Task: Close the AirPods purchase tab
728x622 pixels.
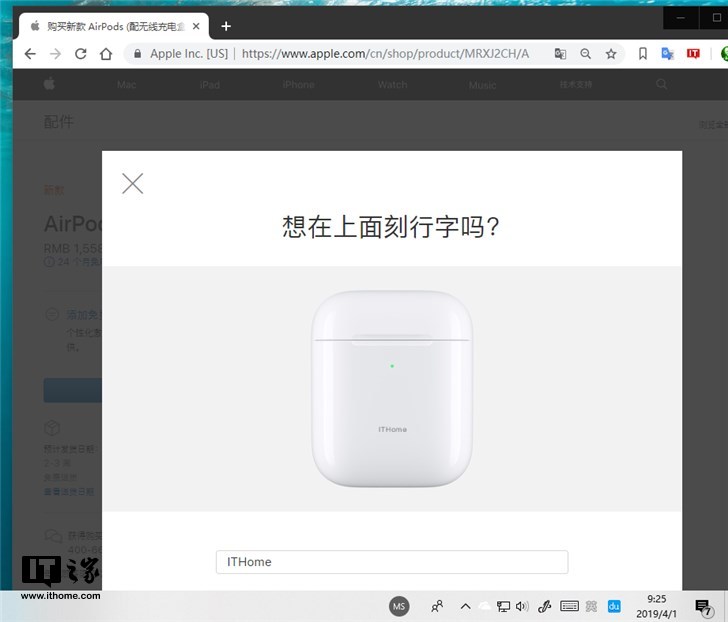Action: 196,26
